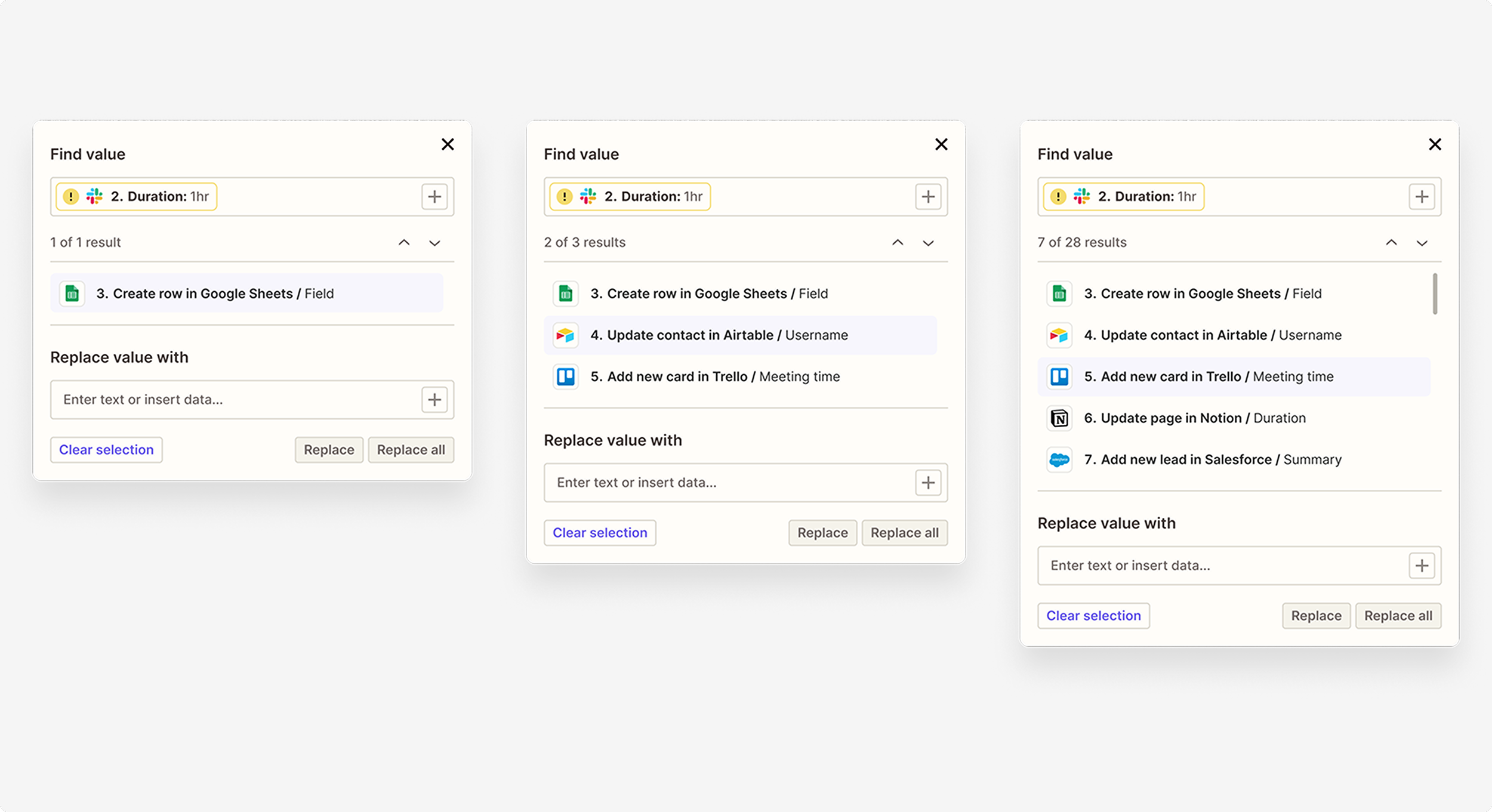
Task: Click the results scrollbar in right panel
Action: tap(1435, 294)
